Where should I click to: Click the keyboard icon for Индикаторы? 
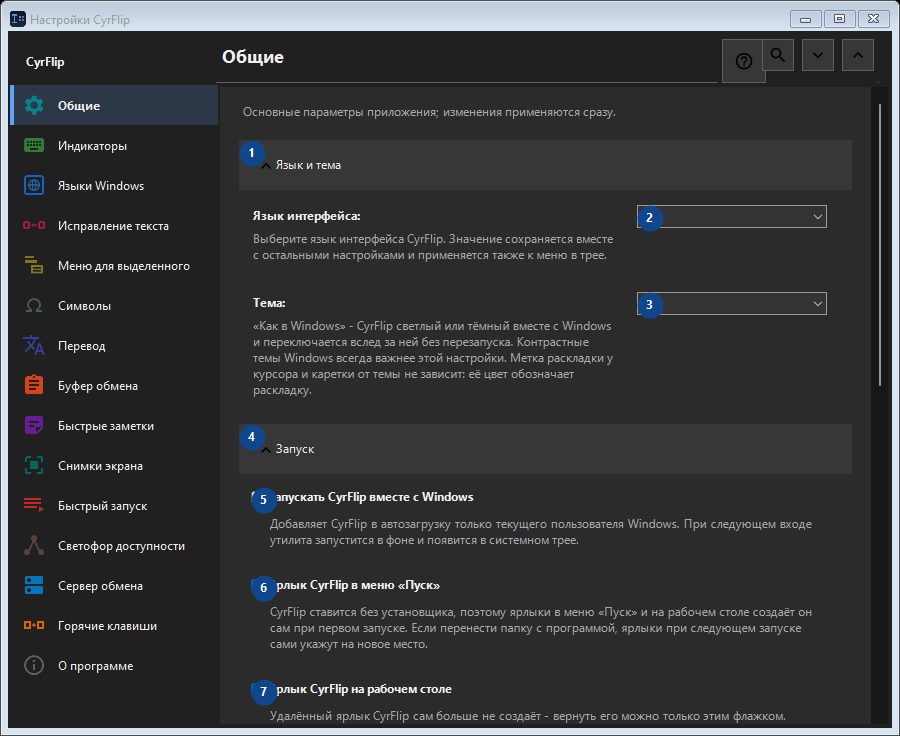(34, 145)
